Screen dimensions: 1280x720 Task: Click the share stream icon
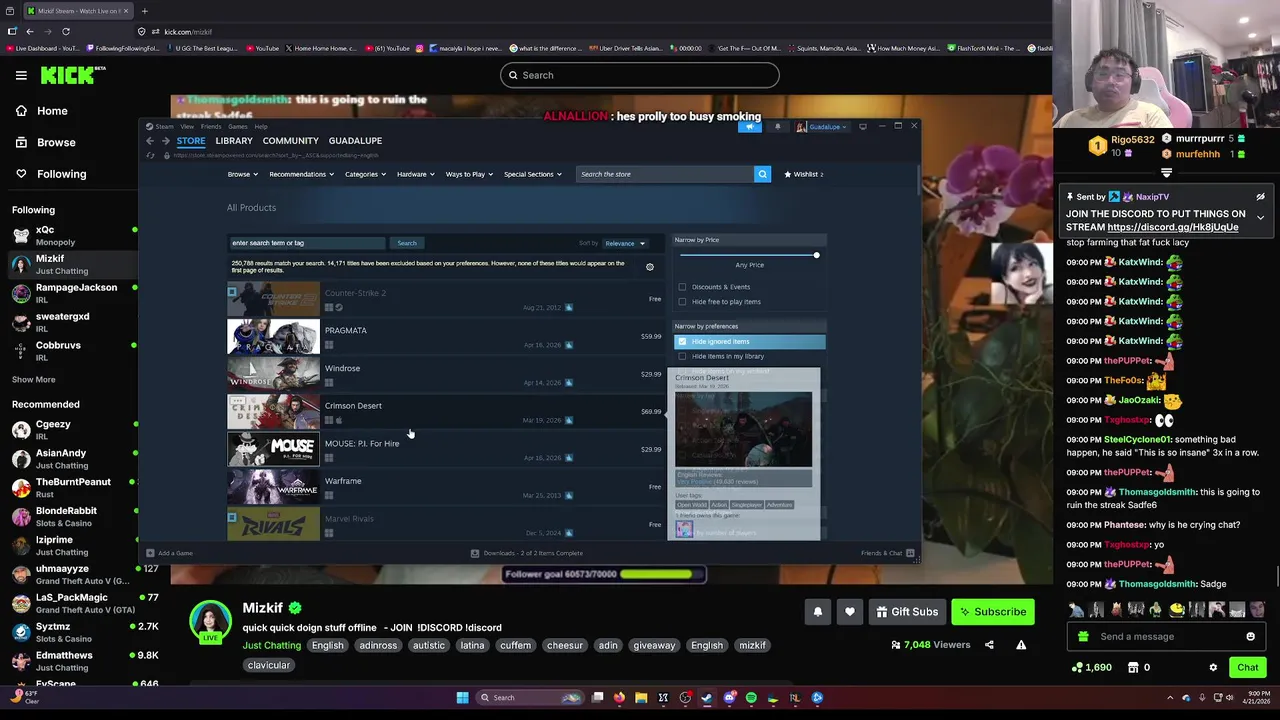[989, 645]
